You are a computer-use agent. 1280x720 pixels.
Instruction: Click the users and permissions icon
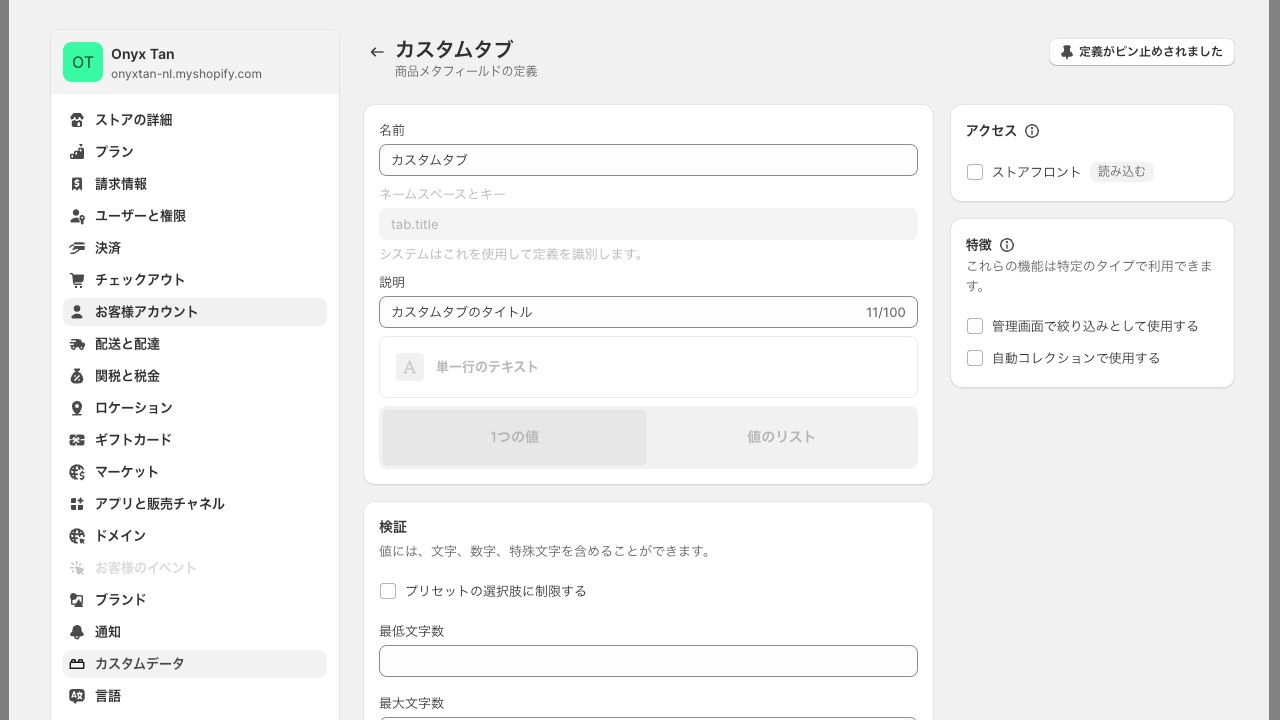[x=77, y=216]
